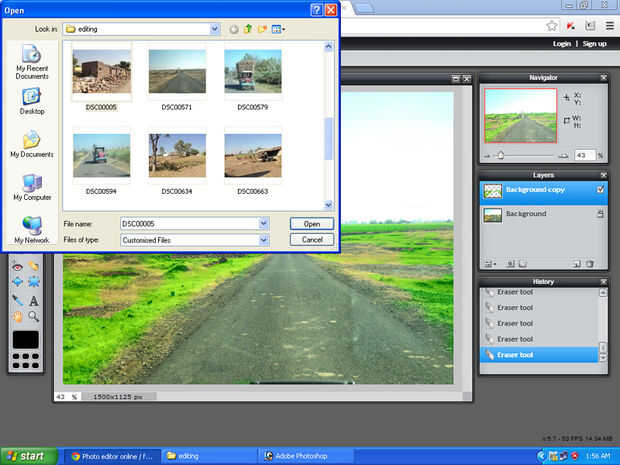Switch to Adobe Photoshop taskbar item
The height and width of the screenshot is (465, 620).
point(306,456)
